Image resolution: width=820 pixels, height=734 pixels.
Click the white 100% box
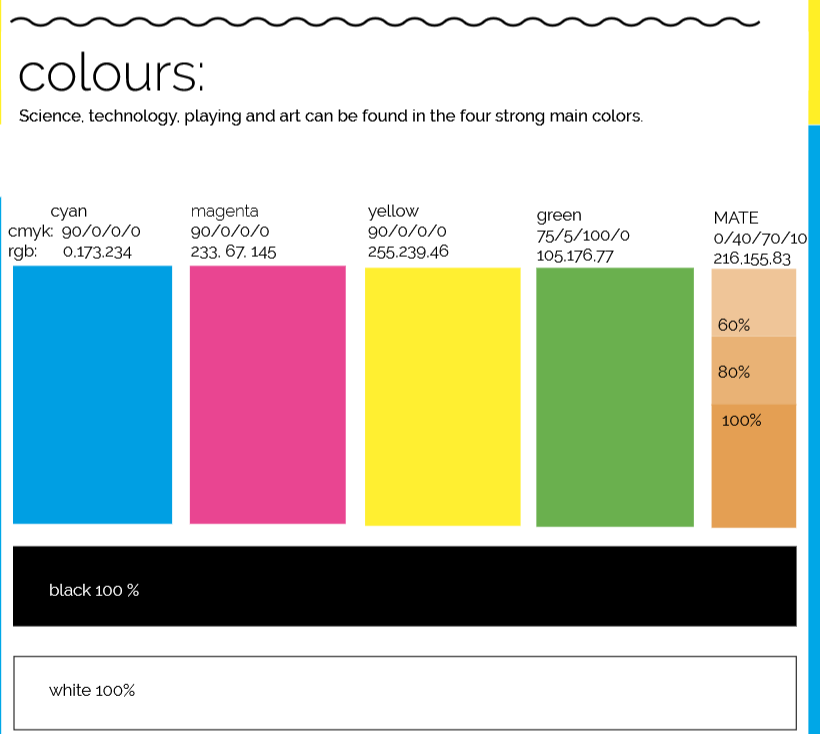404,692
